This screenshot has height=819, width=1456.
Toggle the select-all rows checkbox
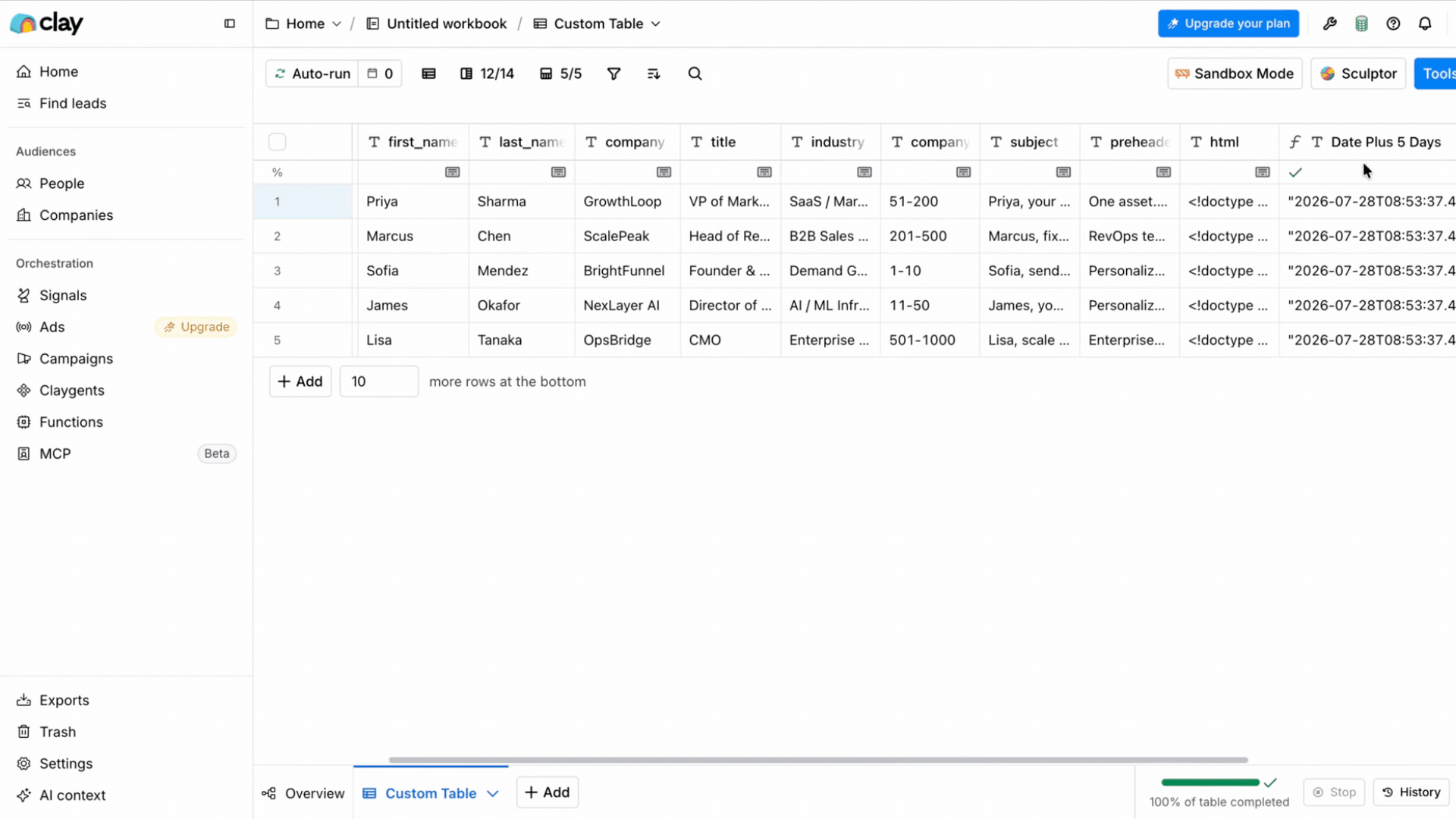pyautogui.click(x=278, y=142)
